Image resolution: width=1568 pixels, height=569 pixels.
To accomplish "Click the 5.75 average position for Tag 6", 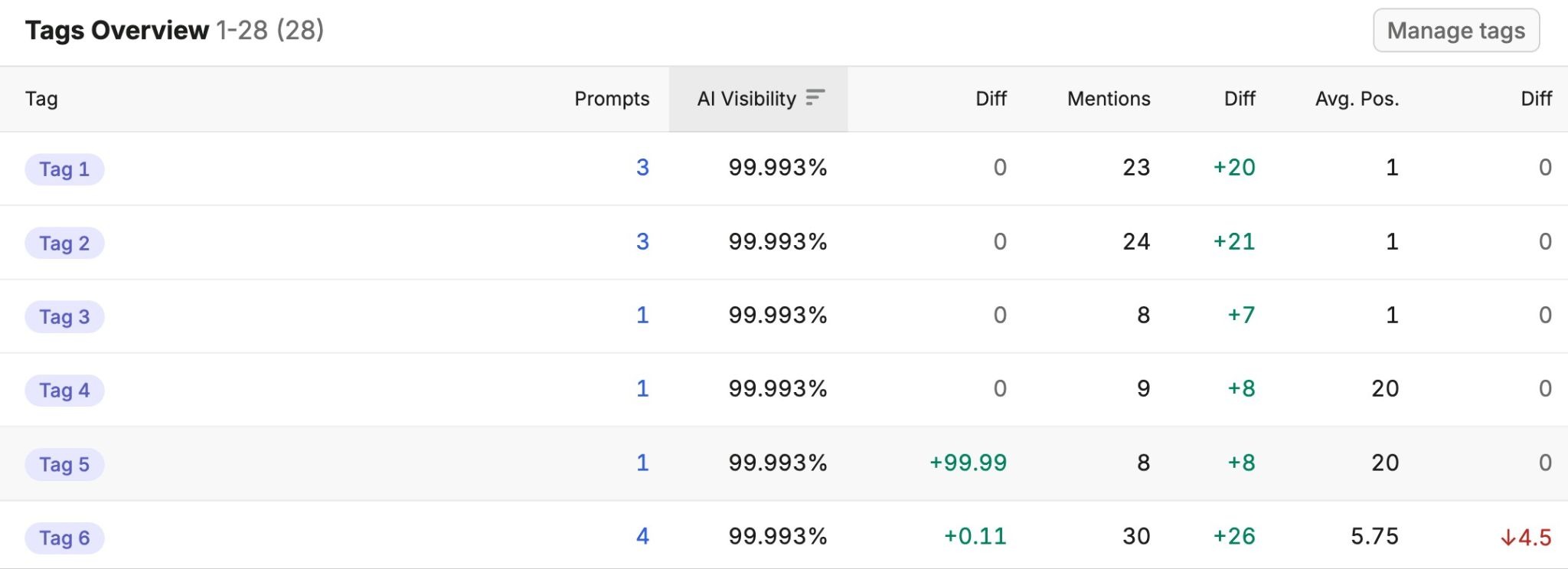I will 1374,537.
